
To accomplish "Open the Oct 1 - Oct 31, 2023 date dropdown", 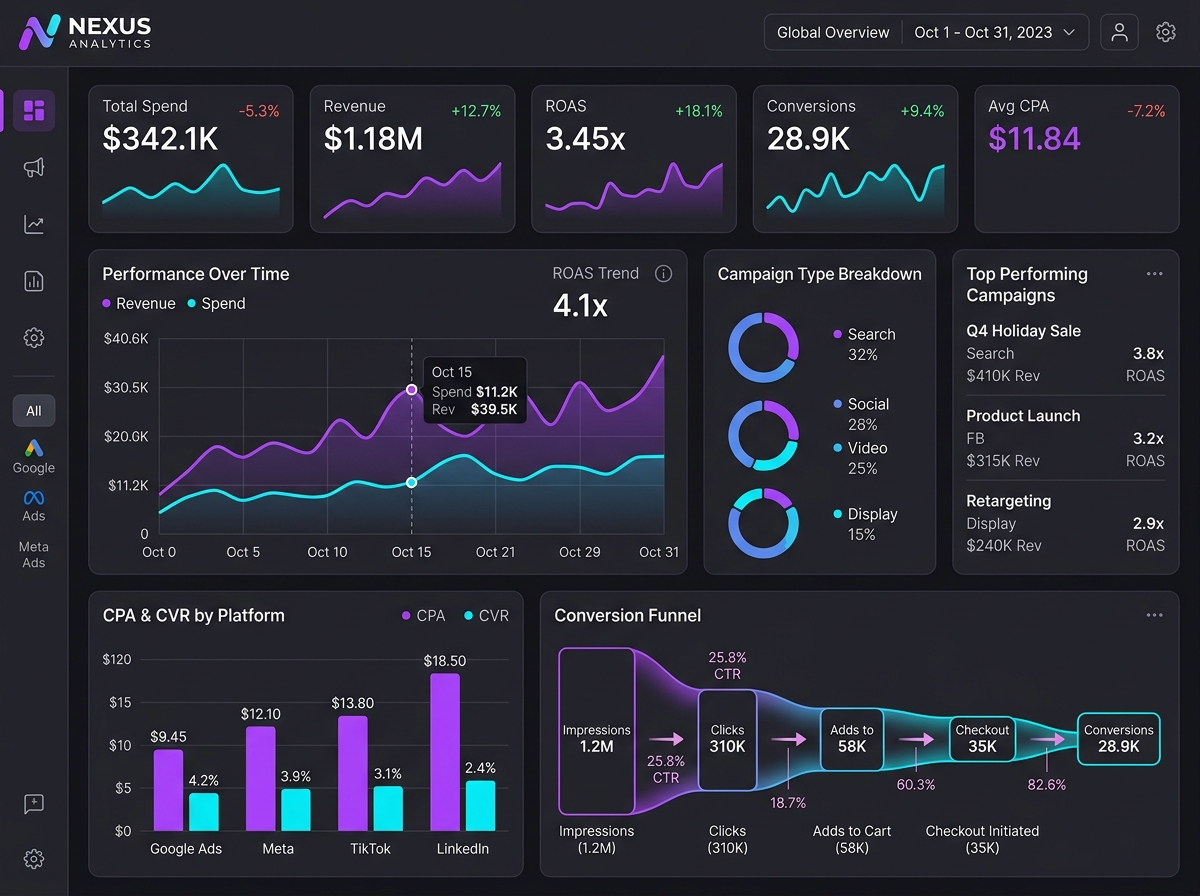I will [995, 32].
